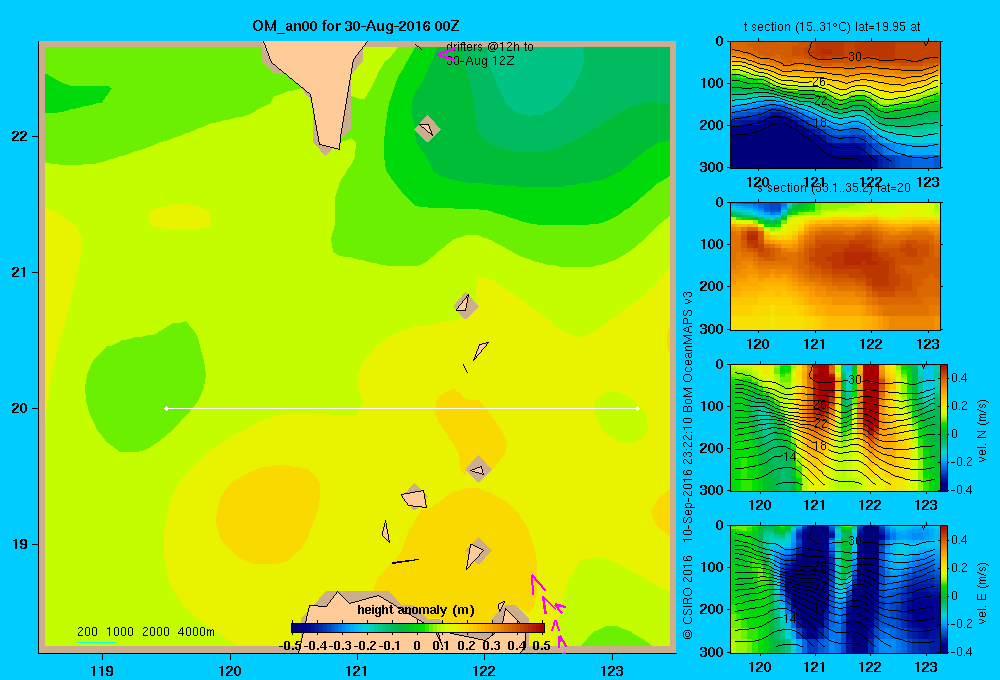Click the eastern endpoint of the white section line
The height and width of the screenshot is (680, 1000).
click(638, 408)
